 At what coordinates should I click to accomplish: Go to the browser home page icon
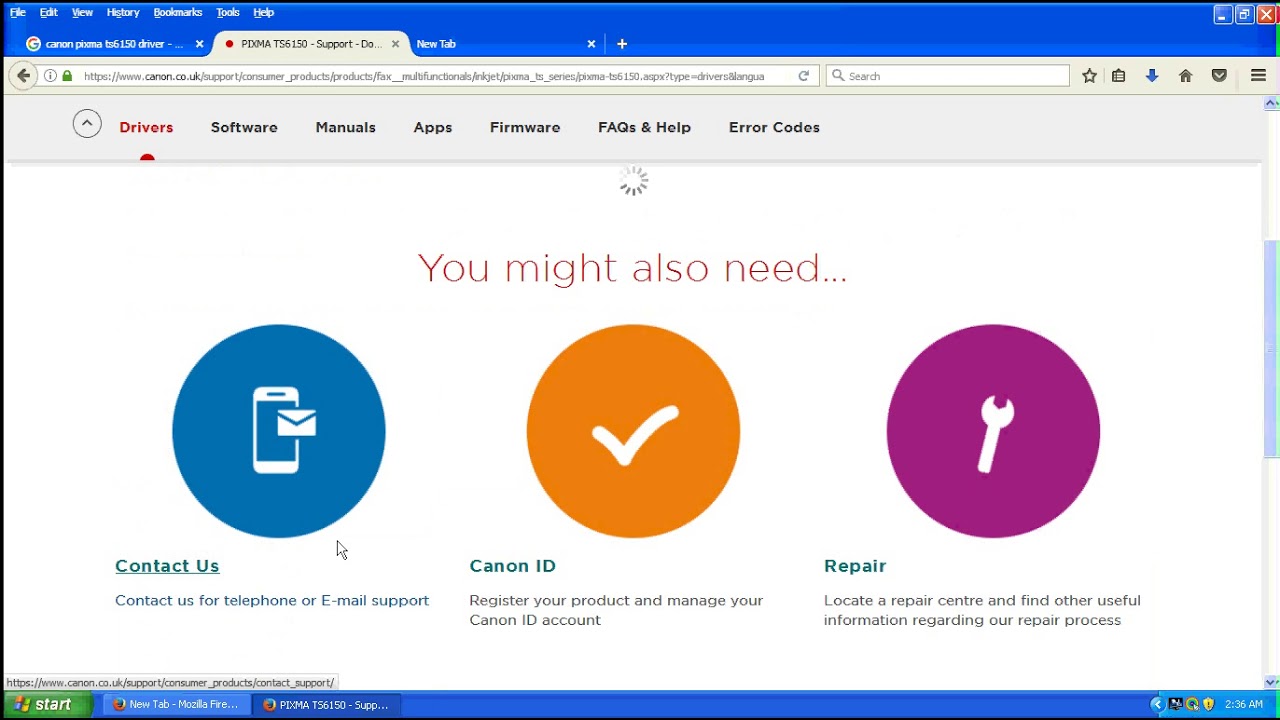pyautogui.click(x=1185, y=76)
